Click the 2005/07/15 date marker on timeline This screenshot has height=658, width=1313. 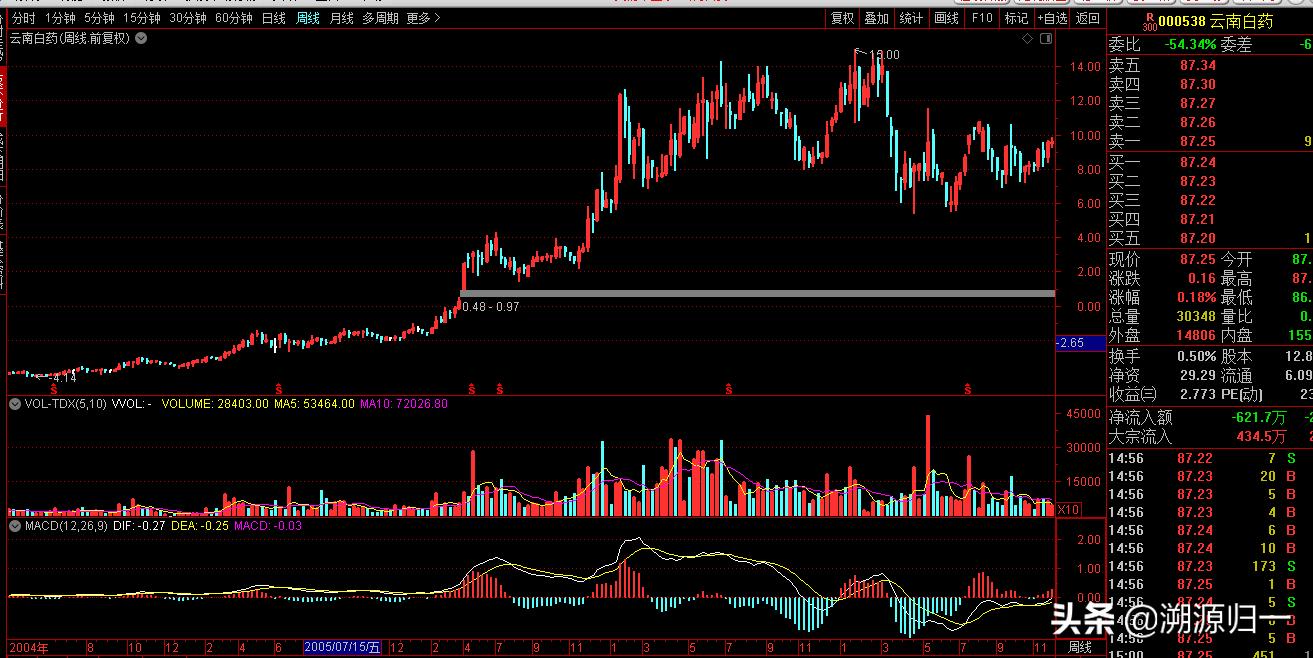click(x=343, y=648)
